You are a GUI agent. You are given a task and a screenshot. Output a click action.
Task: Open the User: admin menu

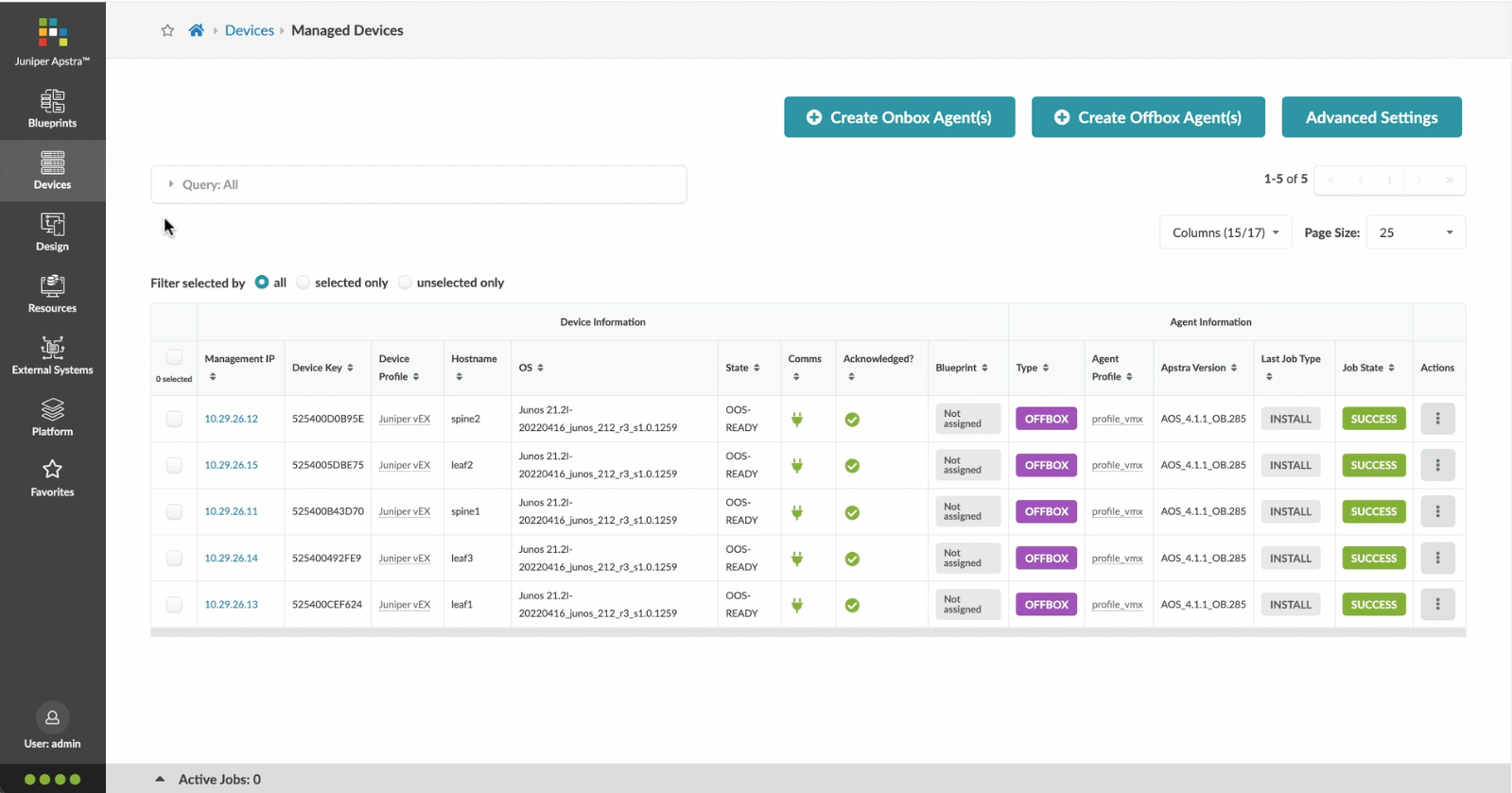[52, 728]
